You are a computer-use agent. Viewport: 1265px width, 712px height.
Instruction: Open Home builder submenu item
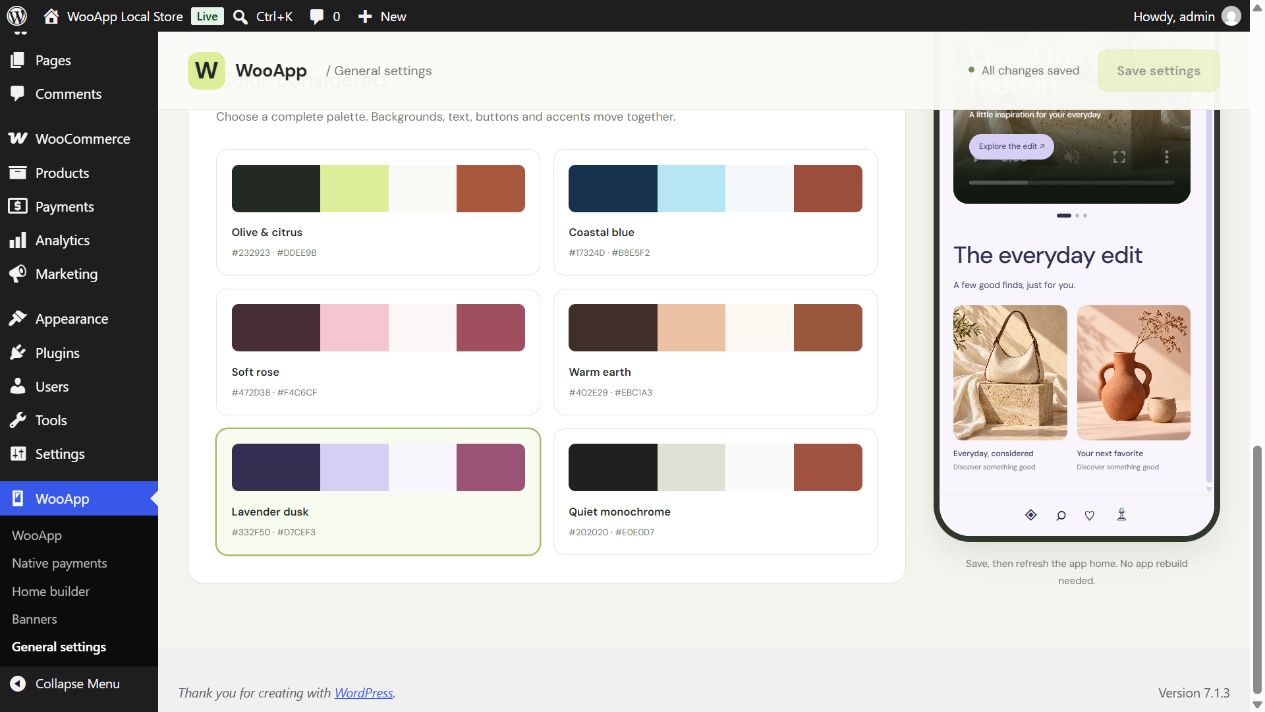50,591
